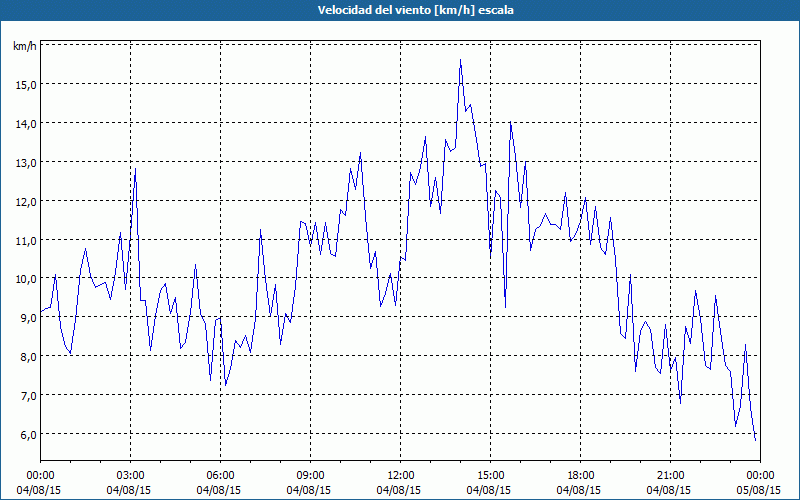Click the curve's lowest point near midnight end
This screenshot has height=500, width=800.
tap(755, 440)
